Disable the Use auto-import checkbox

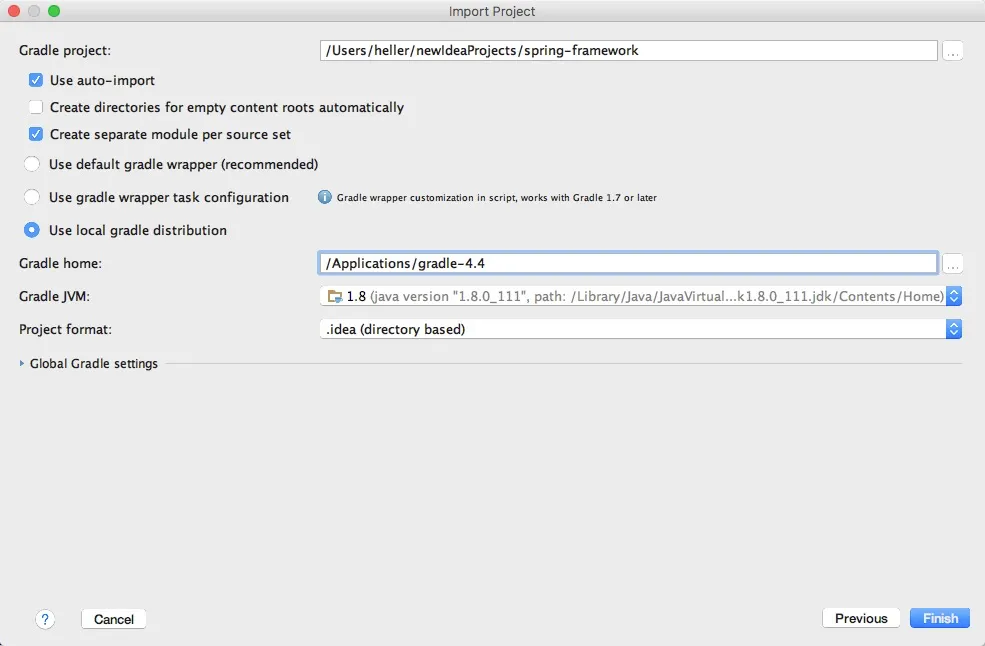coord(36,80)
